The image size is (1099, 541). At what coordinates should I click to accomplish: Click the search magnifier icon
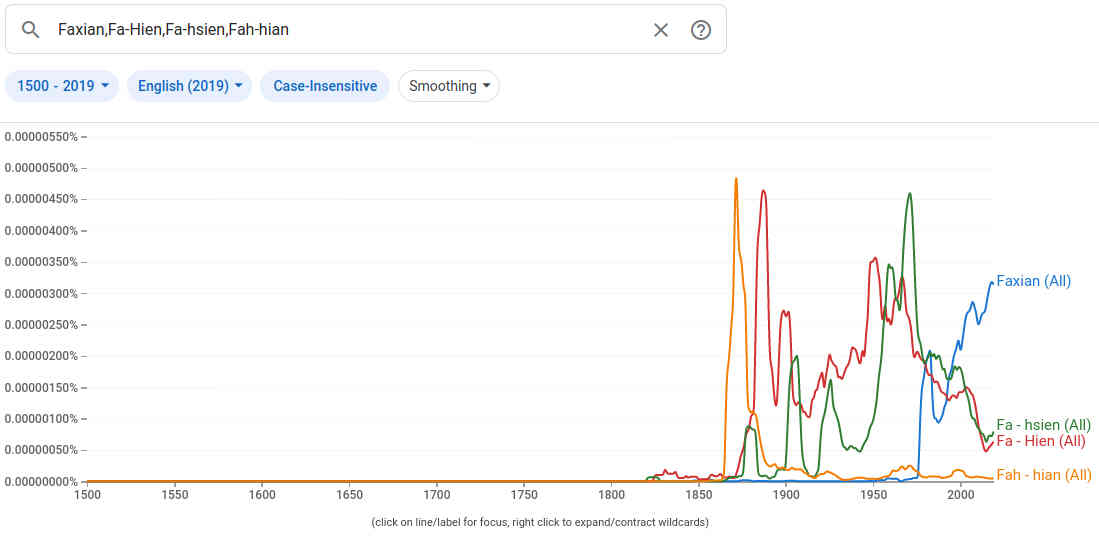[x=31, y=30]
